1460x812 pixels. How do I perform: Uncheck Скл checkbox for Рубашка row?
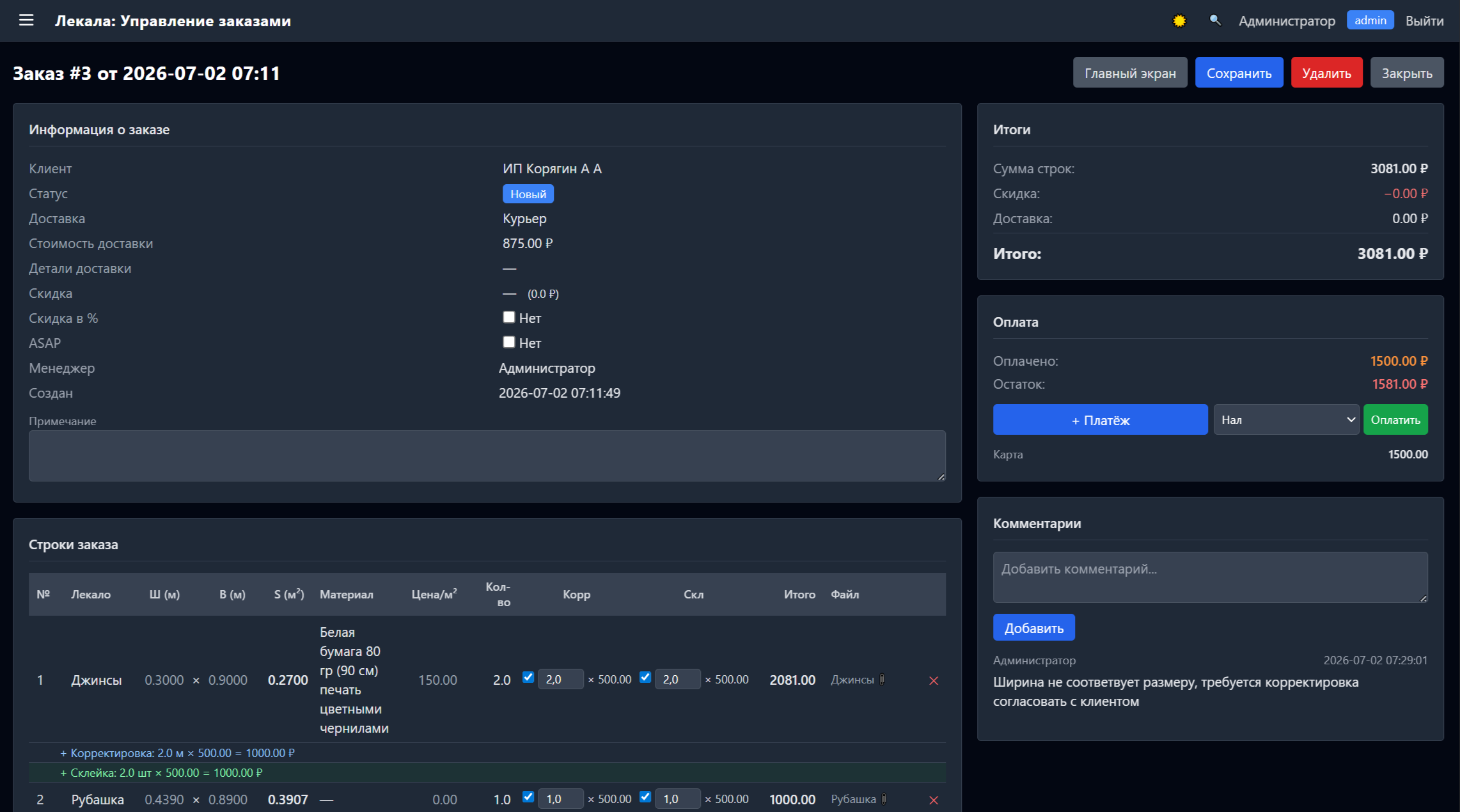pyautogui.click(x=645, y=797)
